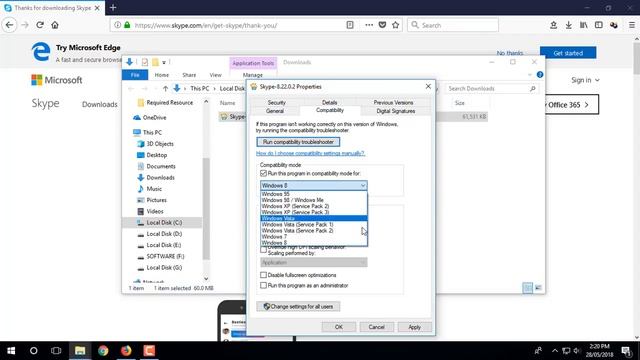Open the Previous Versions tab
Viewport: 640px width, 360px height.
pyautogui.click(x=393, y=102)
